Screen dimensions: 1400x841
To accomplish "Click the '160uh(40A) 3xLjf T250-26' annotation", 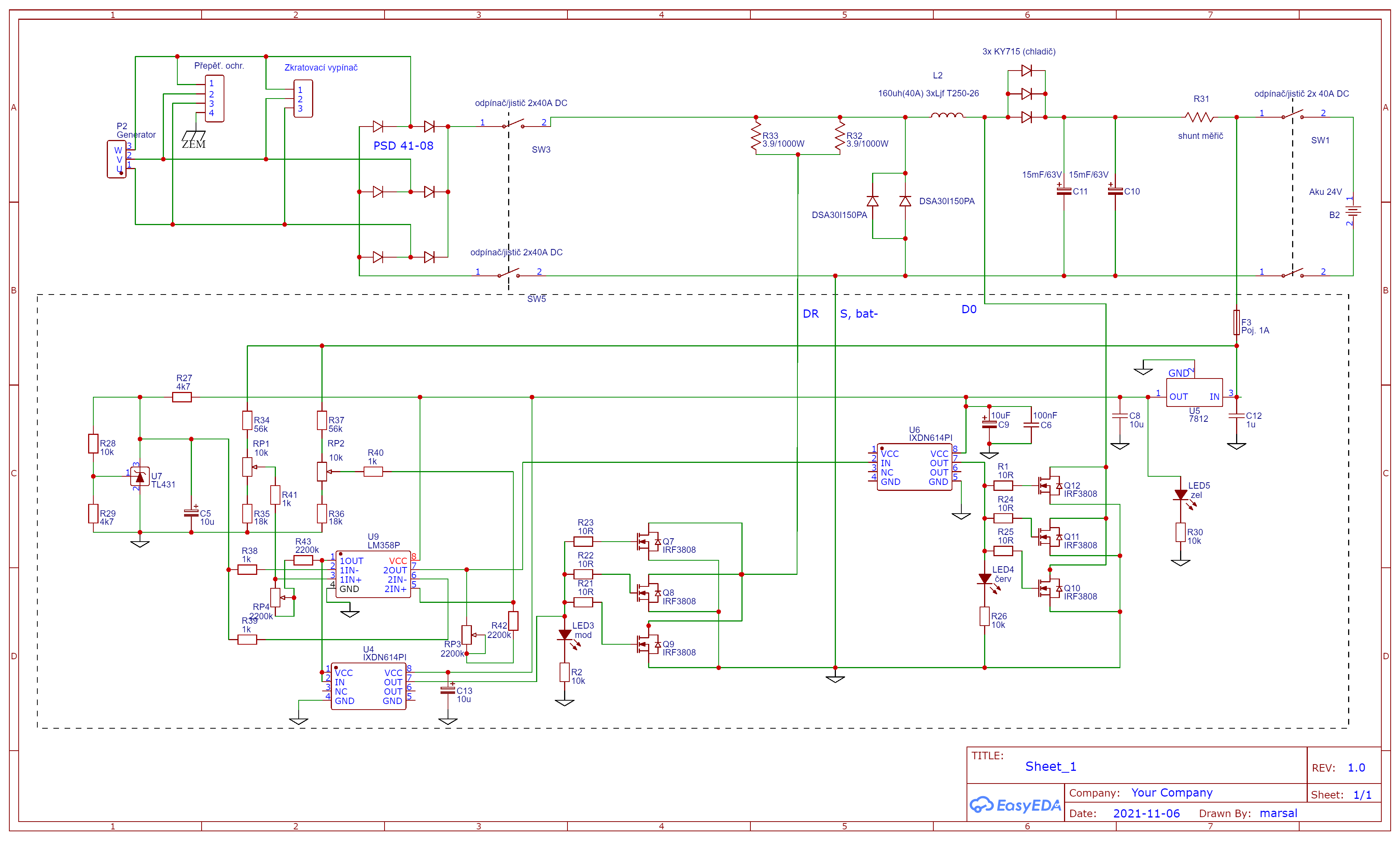I will [x=928, y=94].
